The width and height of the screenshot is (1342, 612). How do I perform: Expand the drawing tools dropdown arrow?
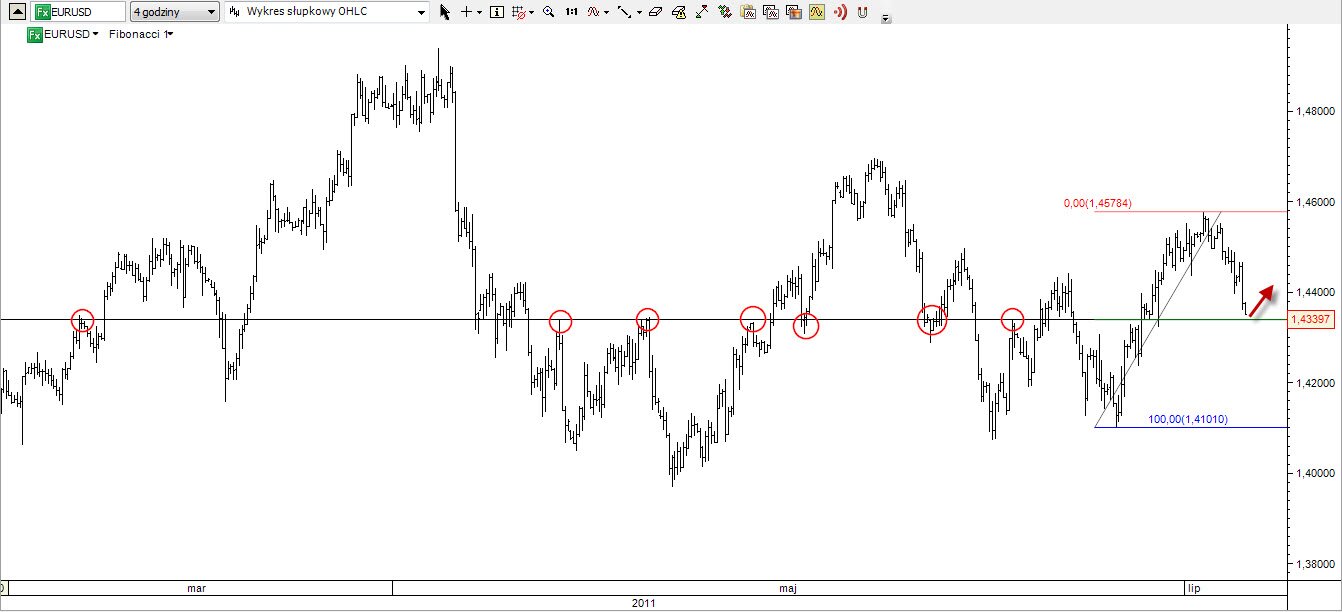(640, 12)
